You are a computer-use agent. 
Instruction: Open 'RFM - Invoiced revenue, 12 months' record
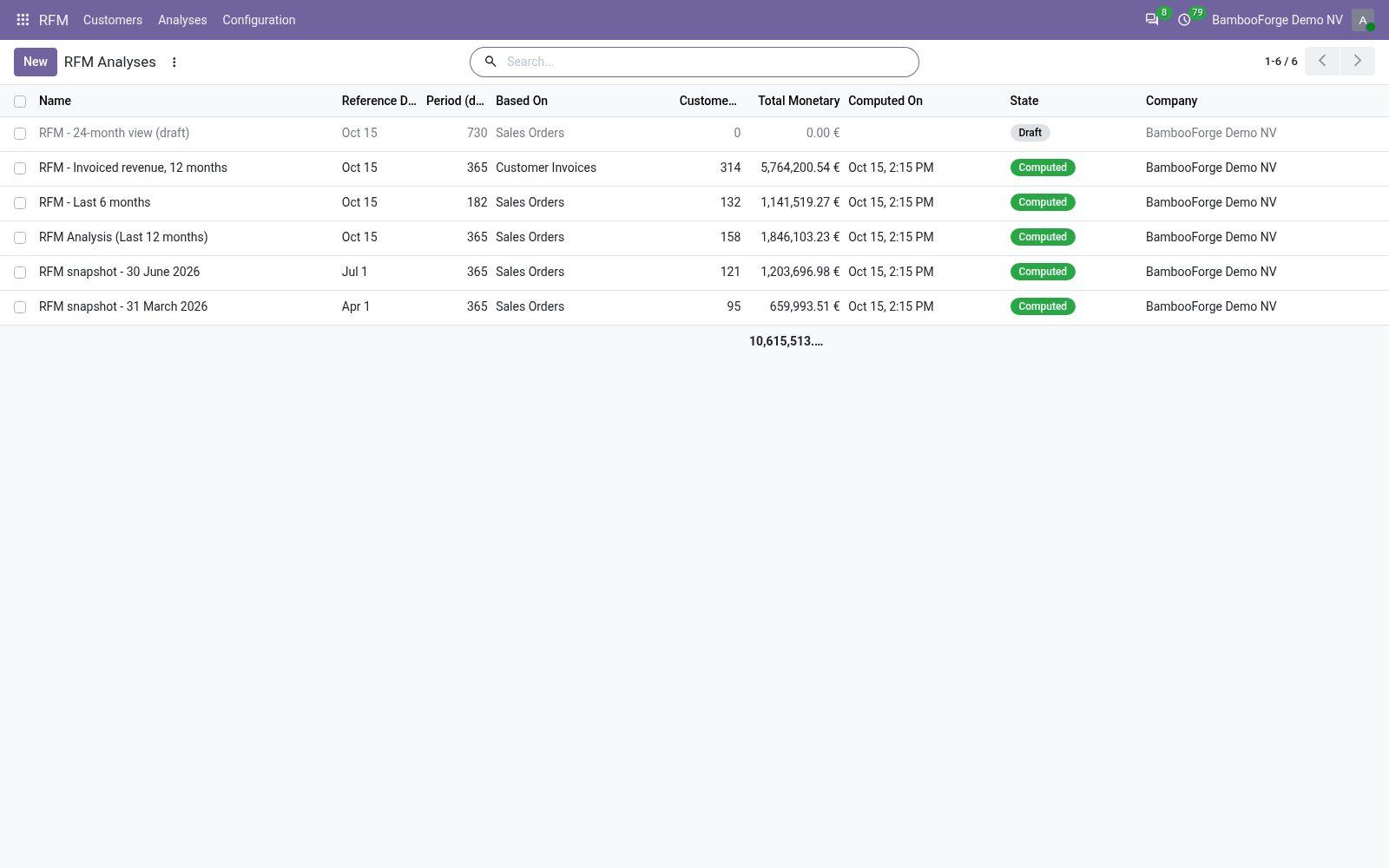pos(133,168)
